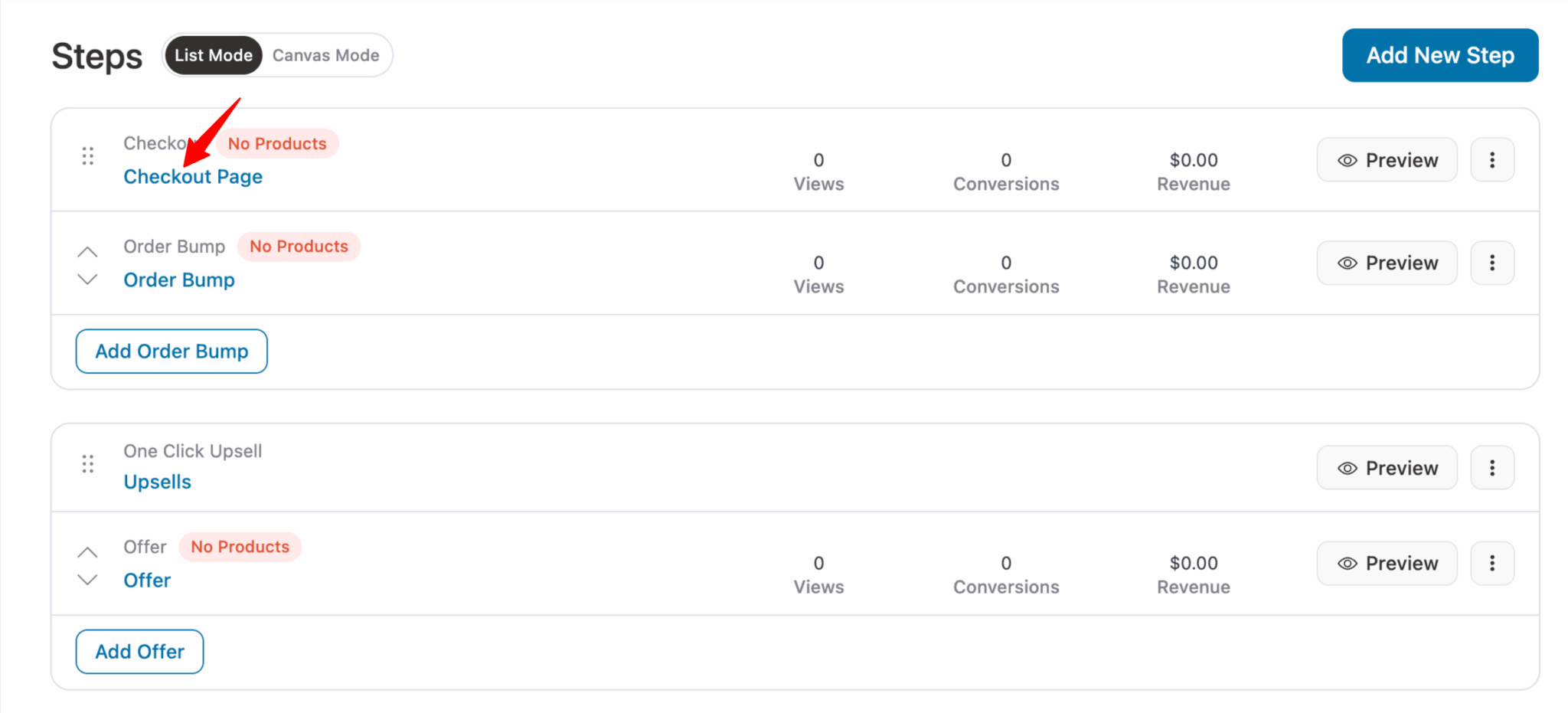
Task: Click Add New Step
Action: click(x=1440, y=54)
